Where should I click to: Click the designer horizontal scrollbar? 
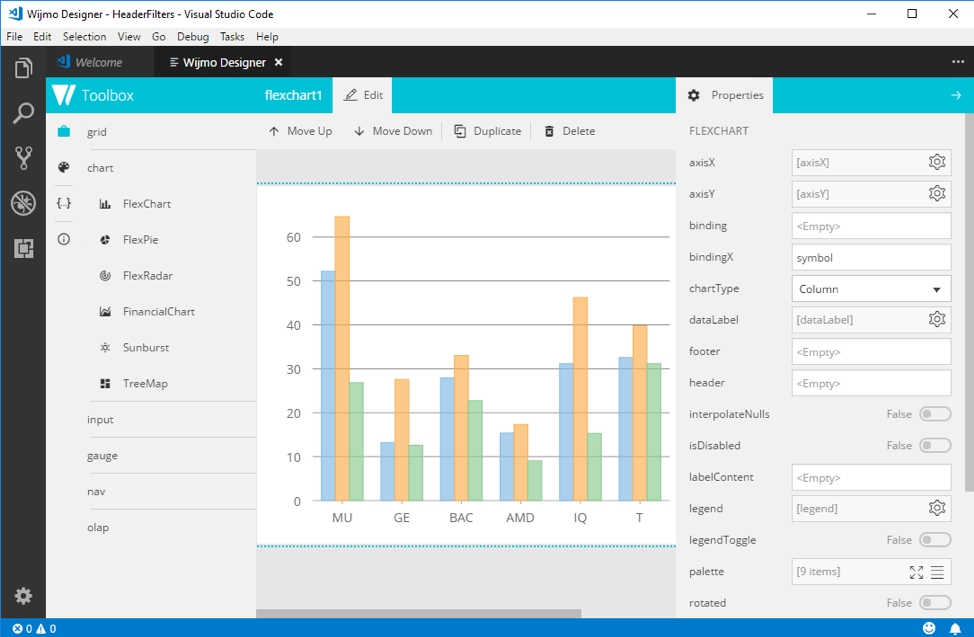(x=419, y=614)
